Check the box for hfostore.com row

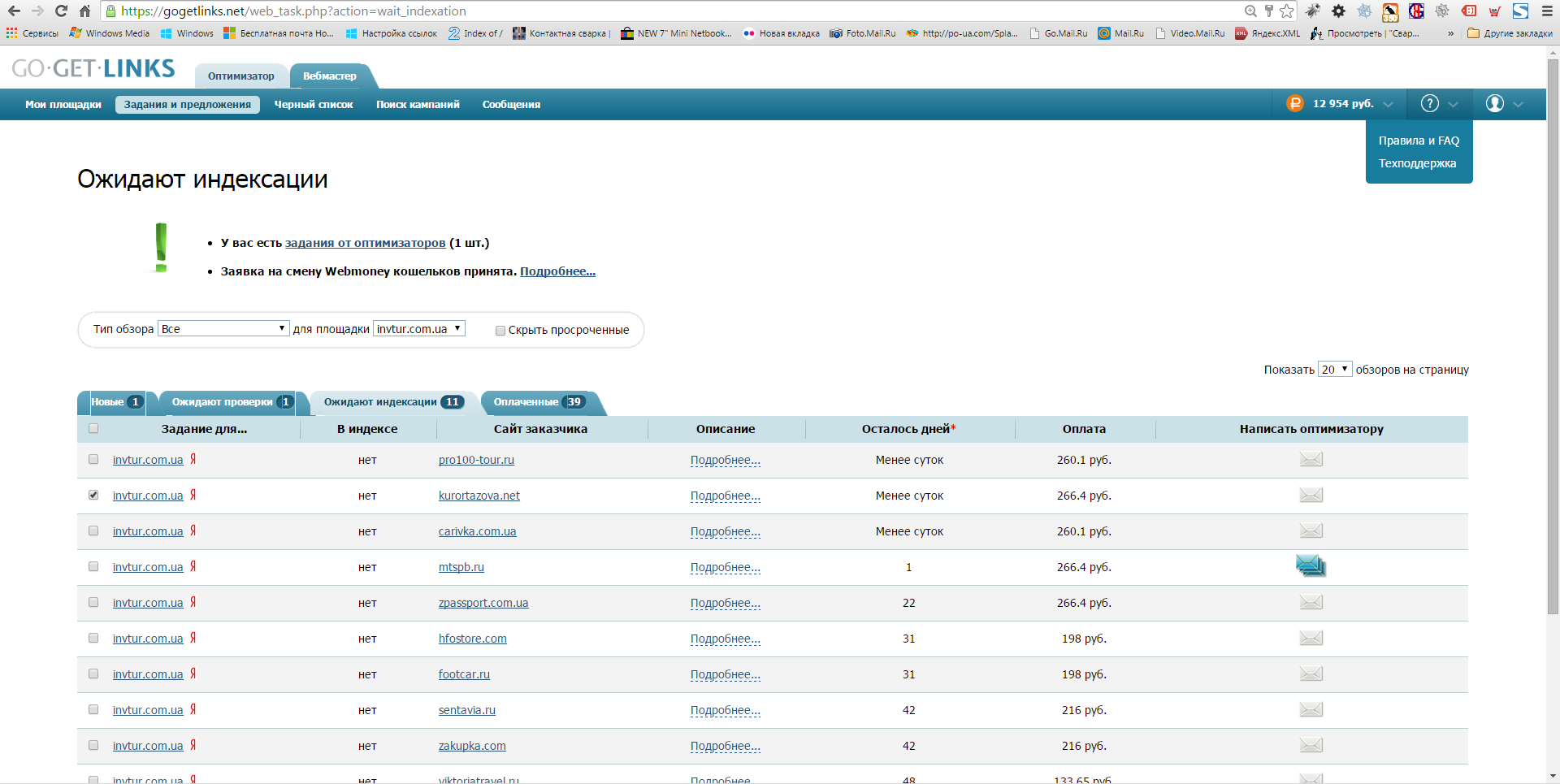93,638
